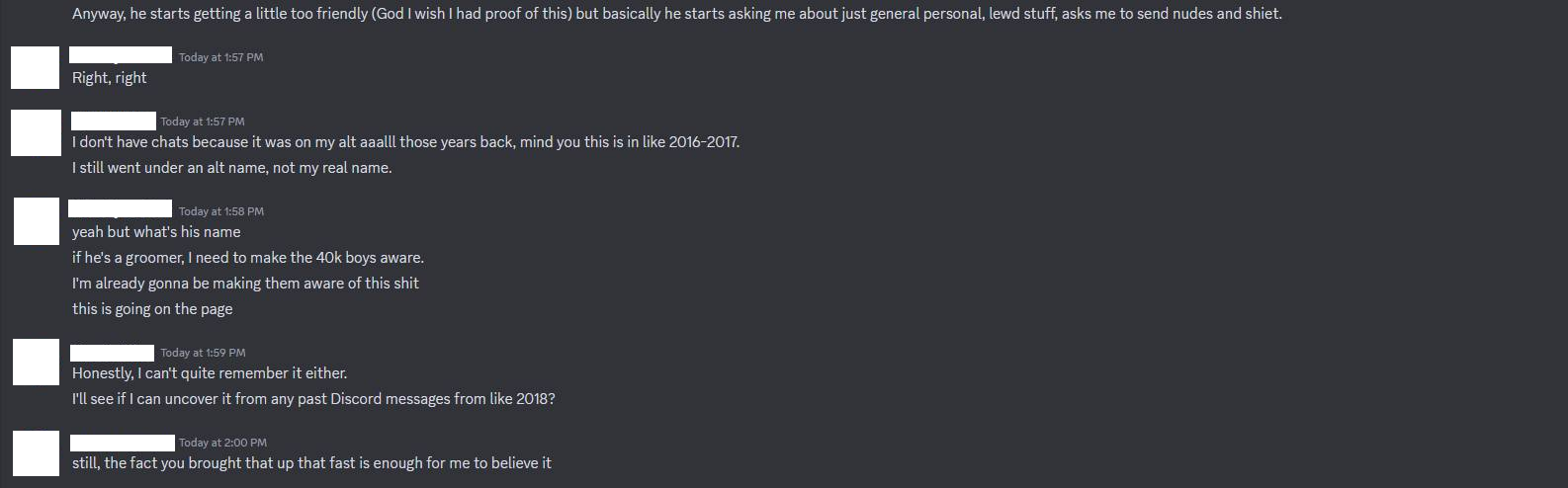
Task: Click the redacted username timestamped 1:59 PM
Action: [113, 353]
